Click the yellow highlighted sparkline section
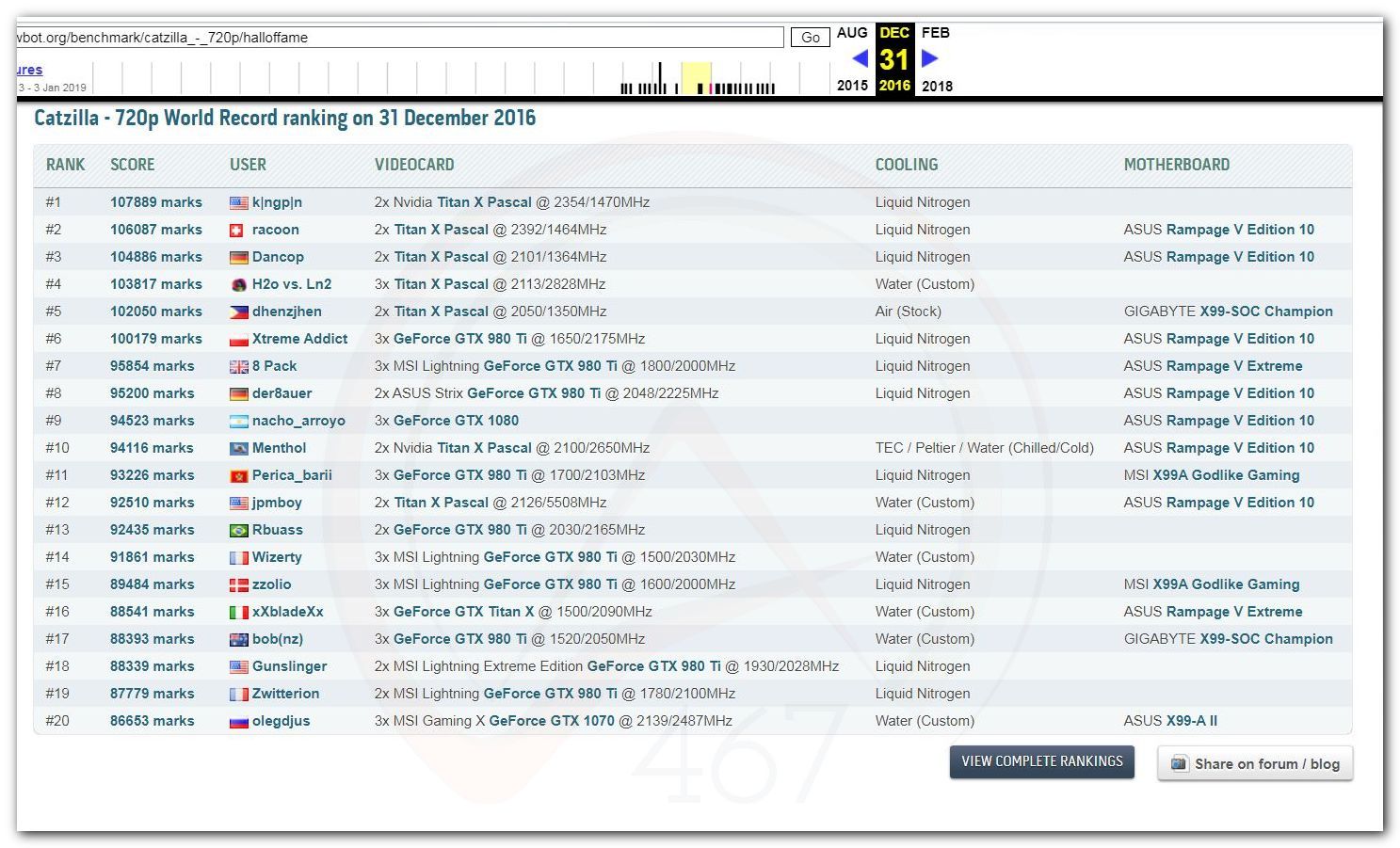Viewport: 1400px width, 848px height. [x=697, y=78]
